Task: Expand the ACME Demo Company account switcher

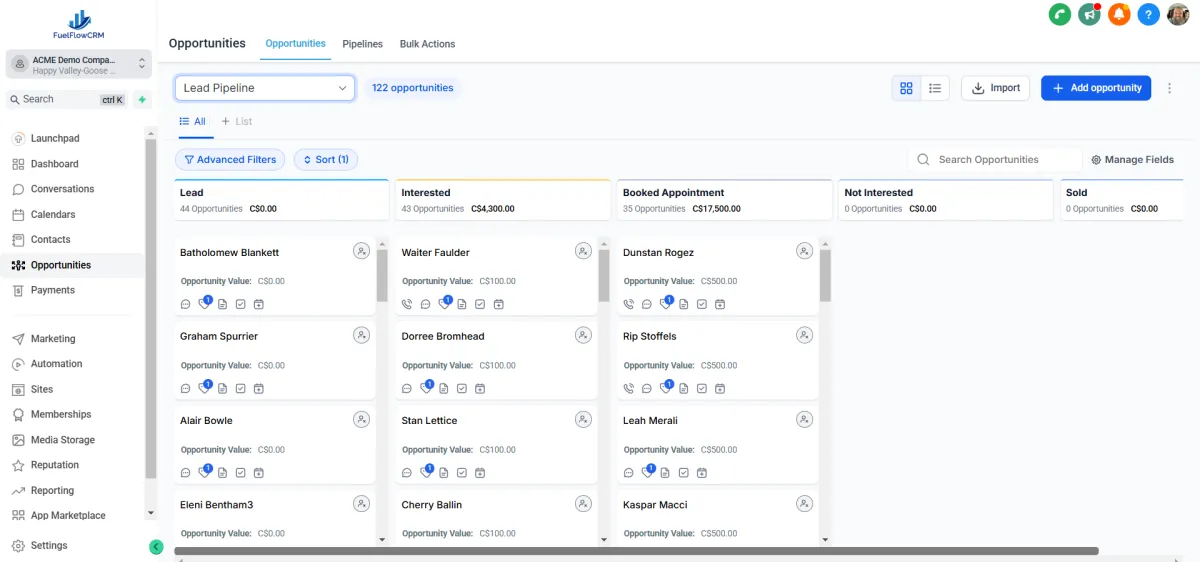Action: pyautogui.click(x=79, y=64)
